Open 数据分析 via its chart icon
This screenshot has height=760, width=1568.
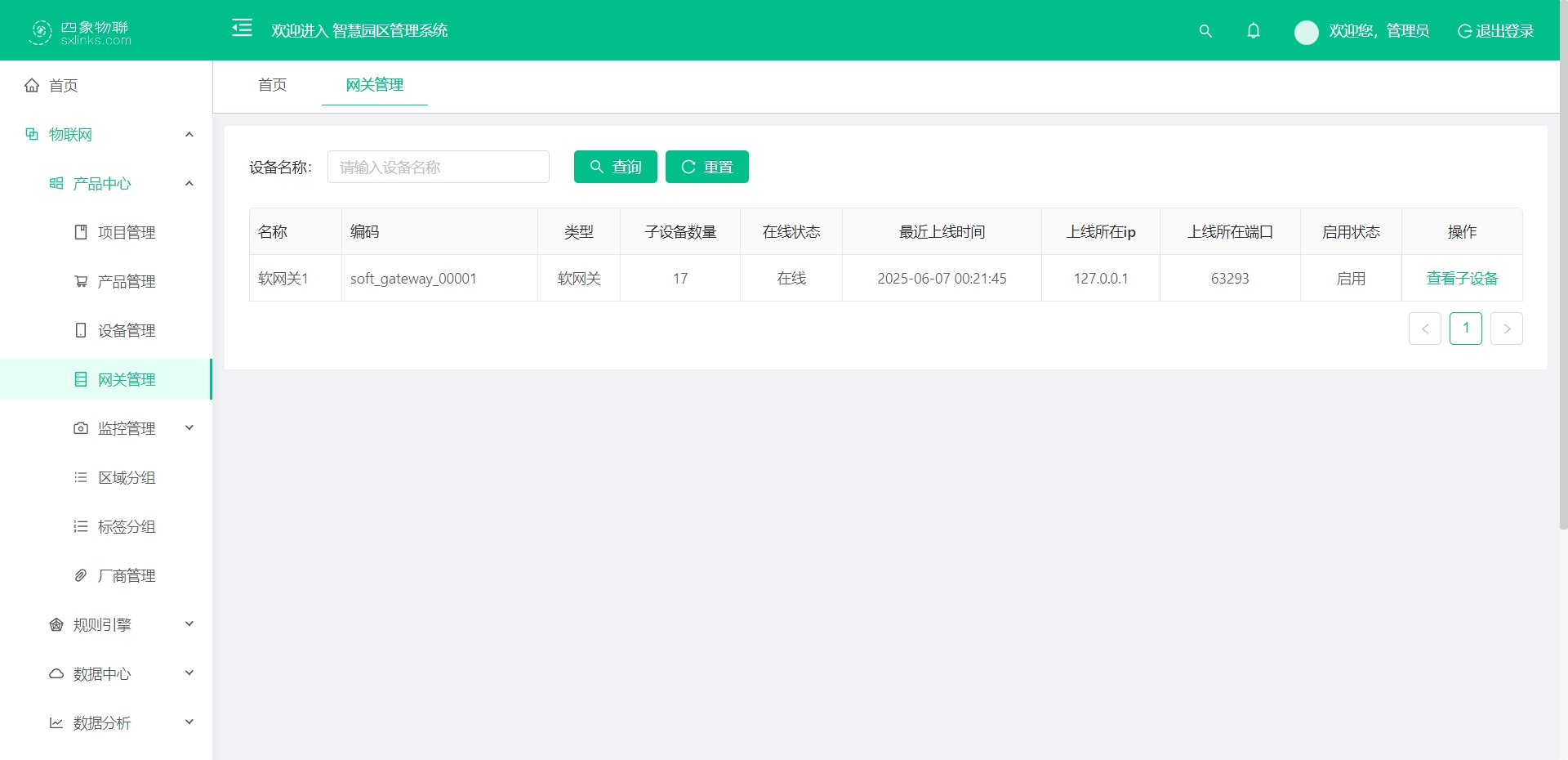coord(56,722)
